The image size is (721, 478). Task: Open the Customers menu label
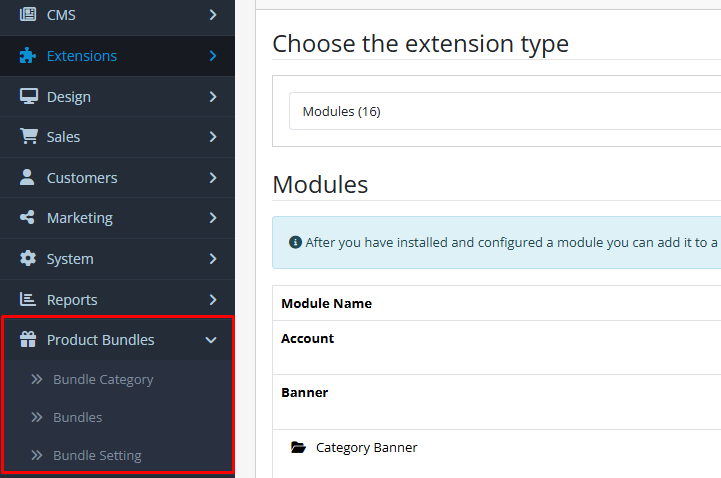[x=82, y=178]
